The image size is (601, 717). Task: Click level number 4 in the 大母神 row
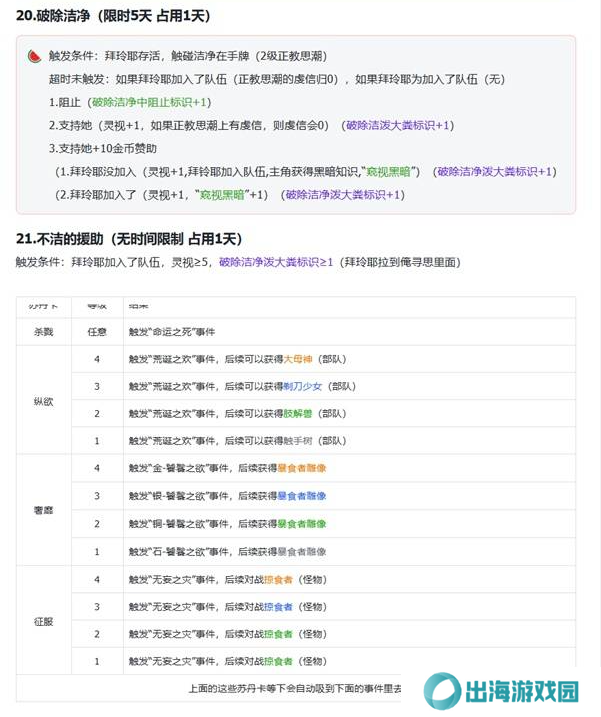click(x=97, y=359)
